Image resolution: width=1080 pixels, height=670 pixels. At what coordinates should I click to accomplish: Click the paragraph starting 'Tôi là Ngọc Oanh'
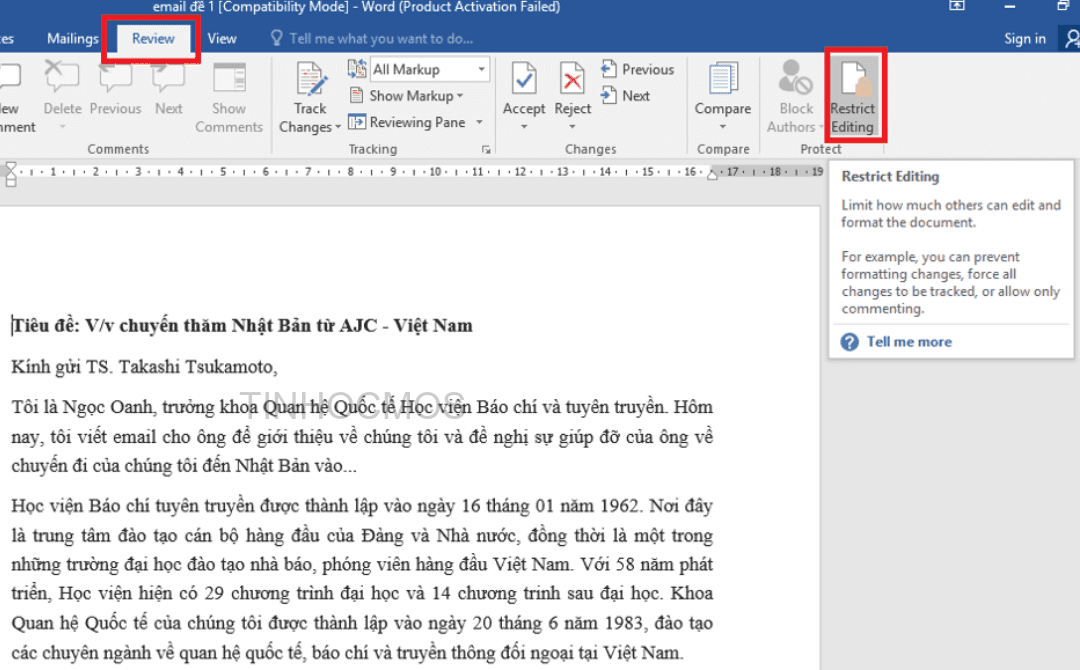[x=362, y=437]
